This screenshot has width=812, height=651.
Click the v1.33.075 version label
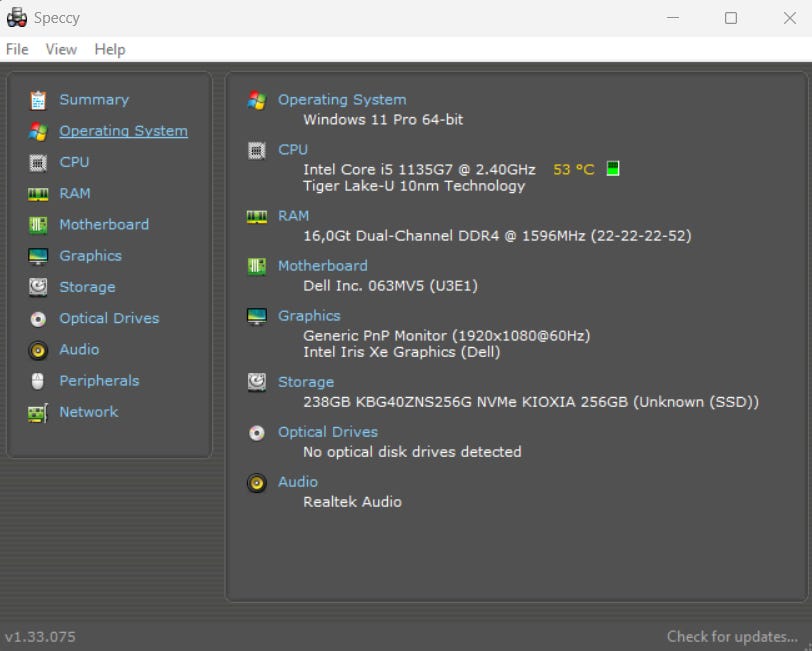pos(40,637)
